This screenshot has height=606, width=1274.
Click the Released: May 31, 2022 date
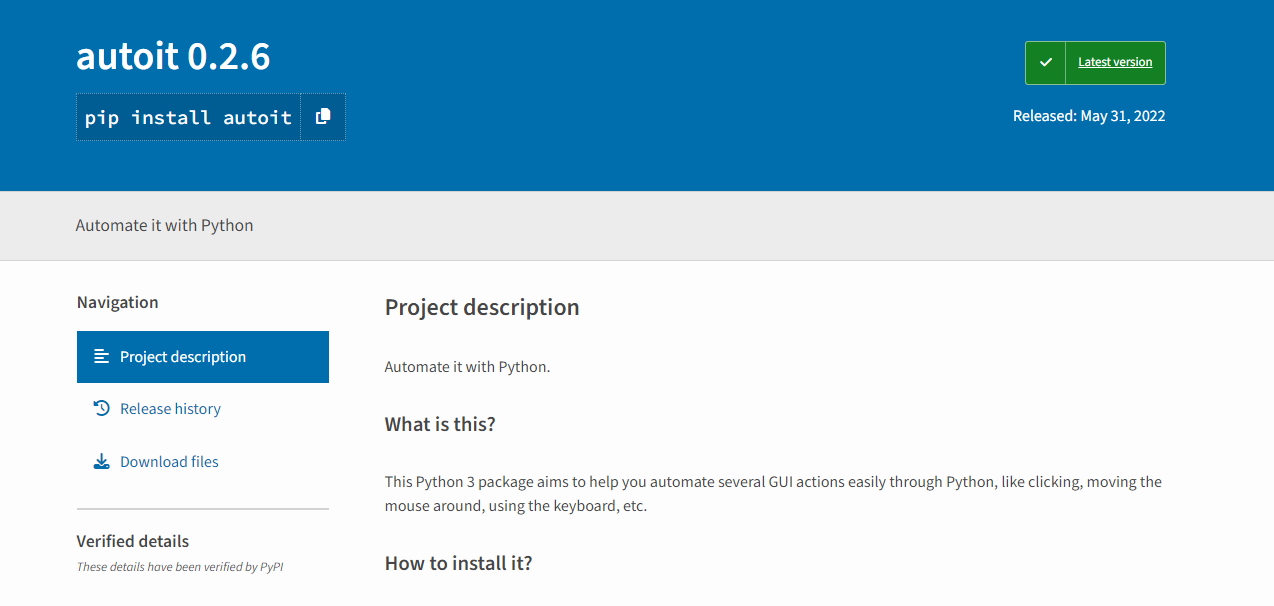[1089, 116]
